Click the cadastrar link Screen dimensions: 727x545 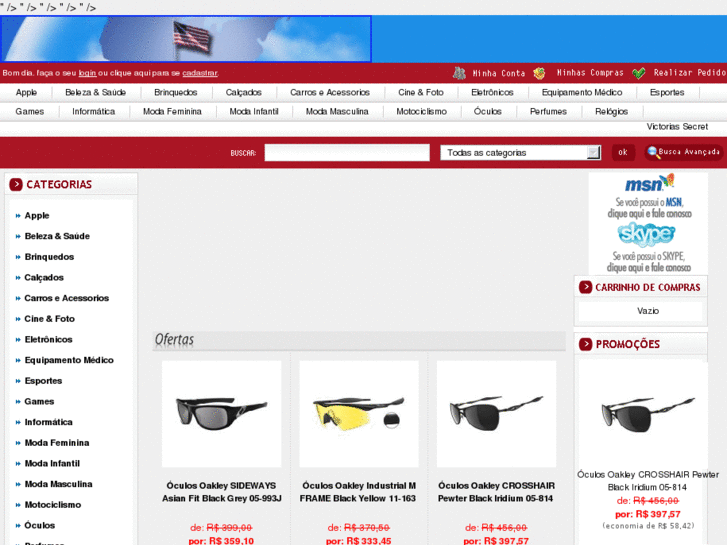tap(200, 73)
